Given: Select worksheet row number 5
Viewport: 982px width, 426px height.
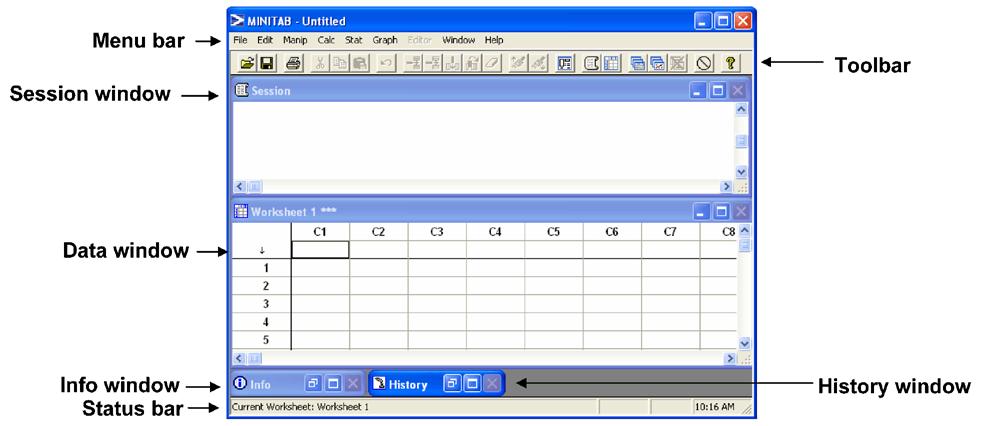Looking at the screenshot, I should [x=262, y=341].
